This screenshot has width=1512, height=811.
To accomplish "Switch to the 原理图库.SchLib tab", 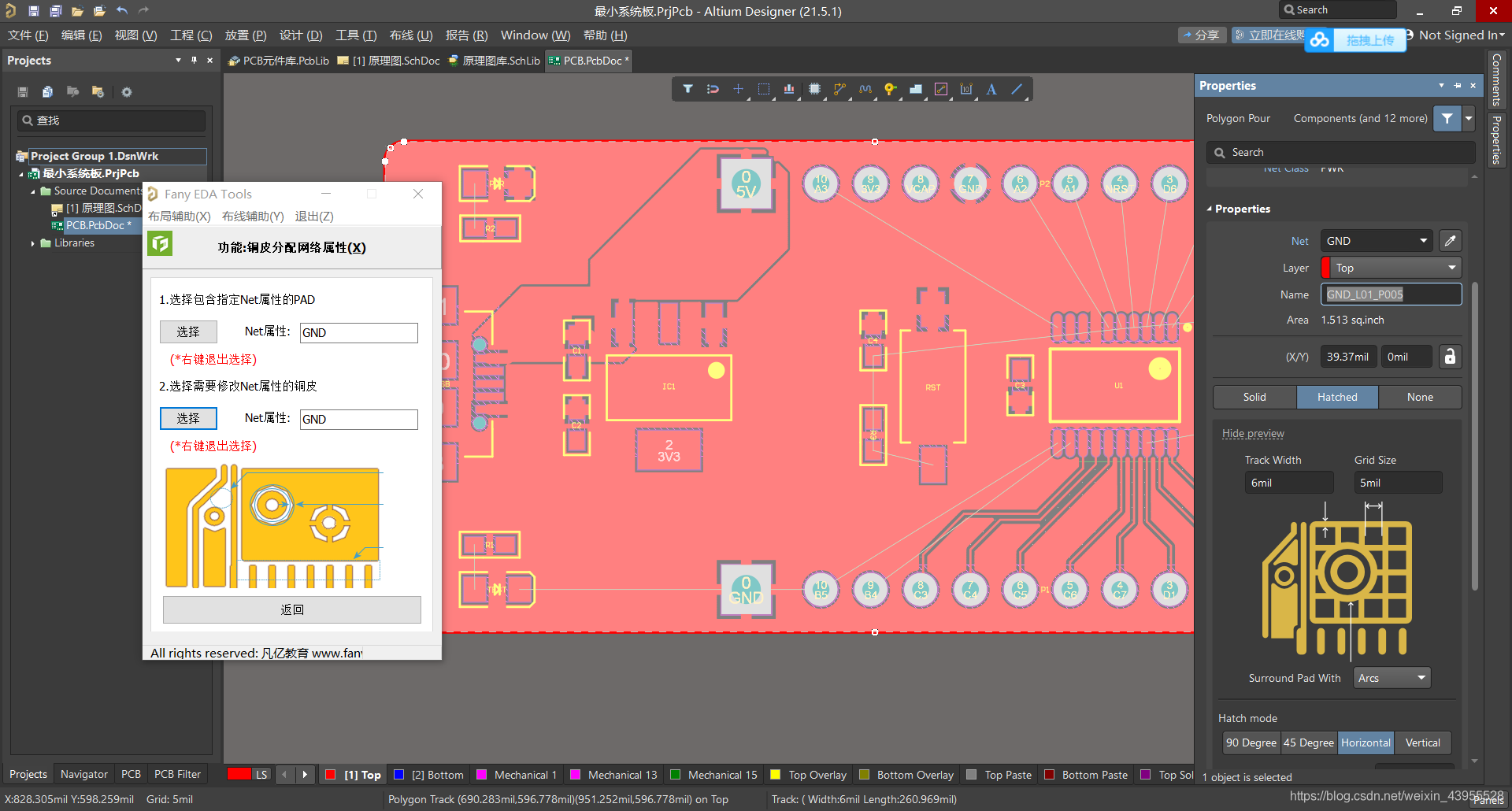I will 495,61.
